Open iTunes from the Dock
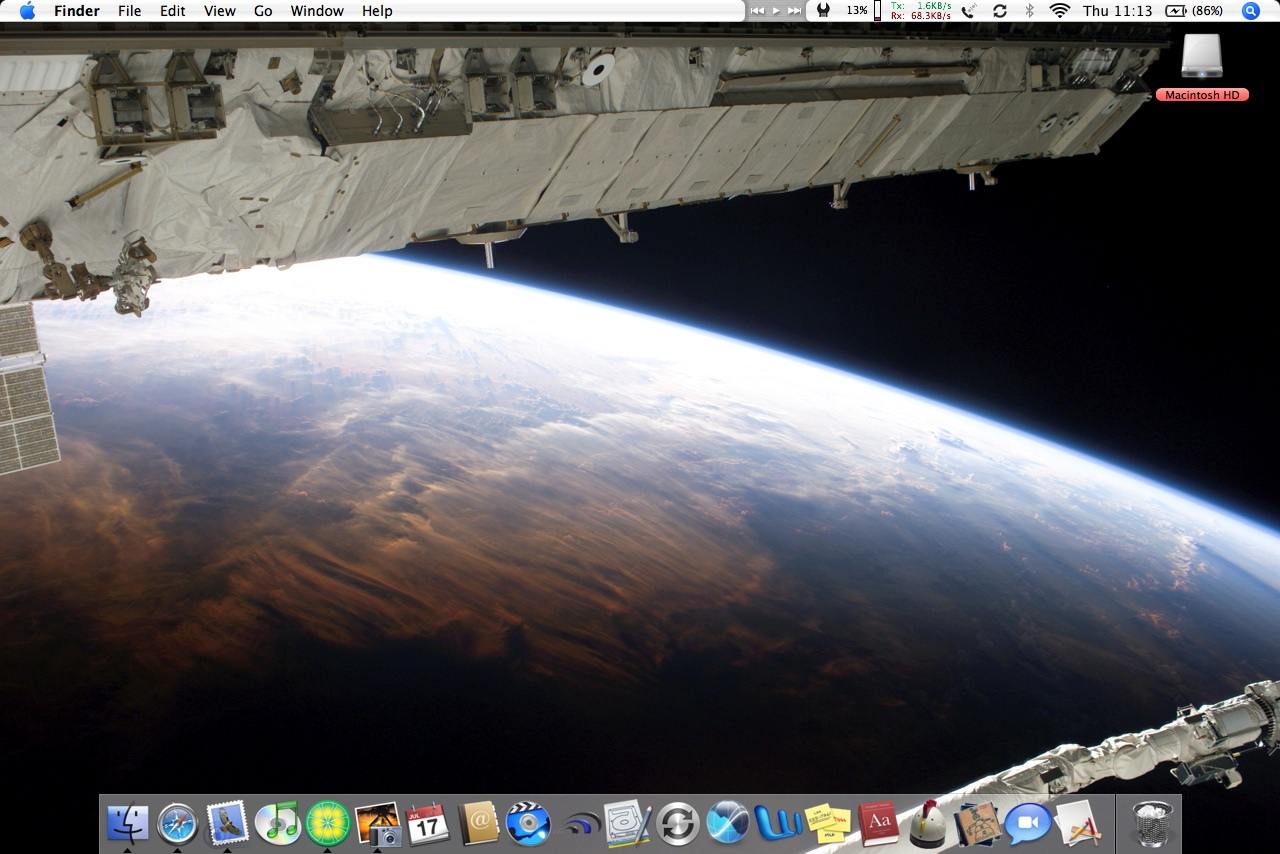1280x854 pixels. click(x=278, y=824)
